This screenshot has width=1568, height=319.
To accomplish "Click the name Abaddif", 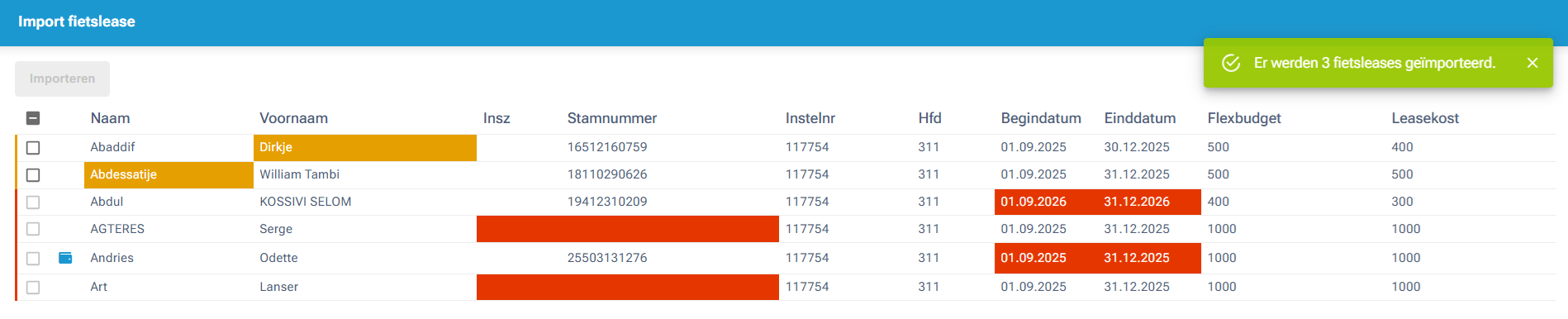I will tap(112, 147).
